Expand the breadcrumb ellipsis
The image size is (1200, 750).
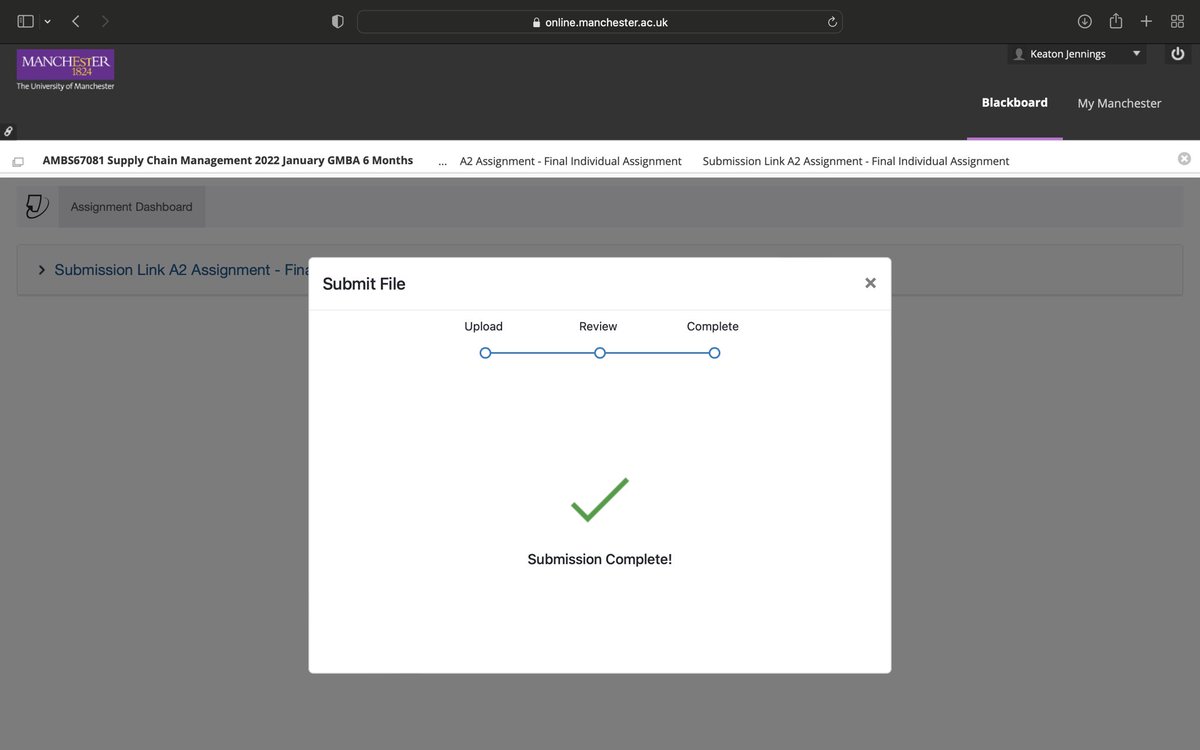point(442,162)
